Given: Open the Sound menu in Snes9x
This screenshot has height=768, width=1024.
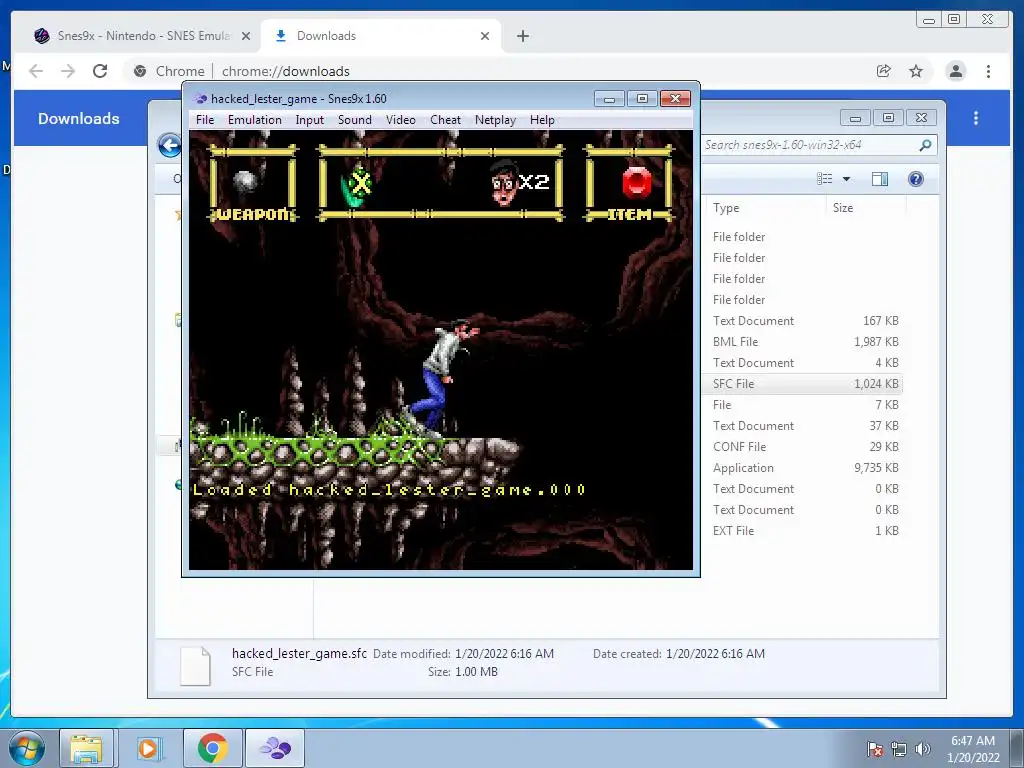Looking at the screenshot, I should 355,120.
